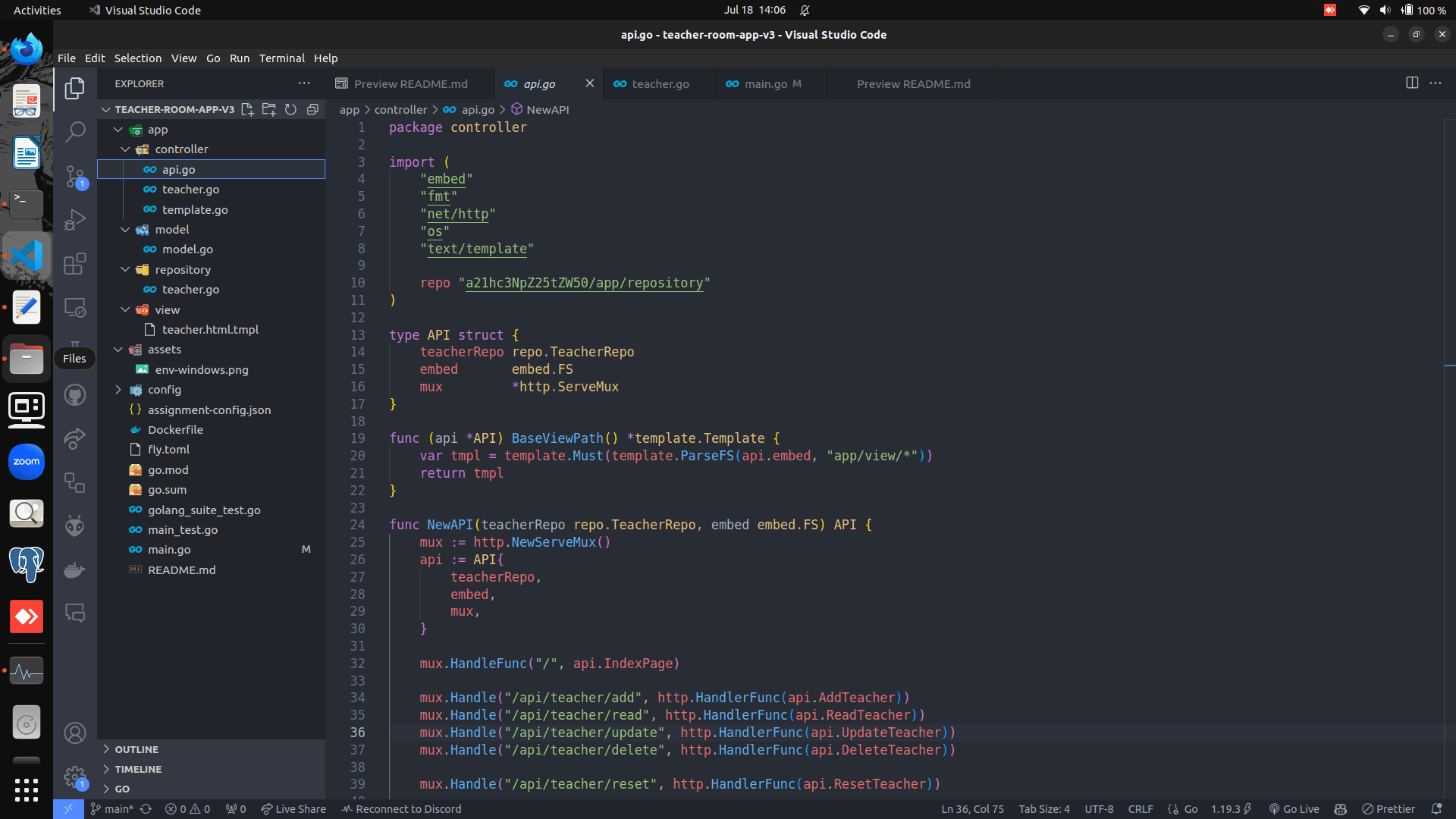The image size is (1456, 819).
Task: Open the Search view in activity bar
Action: [x=74, y=132]
